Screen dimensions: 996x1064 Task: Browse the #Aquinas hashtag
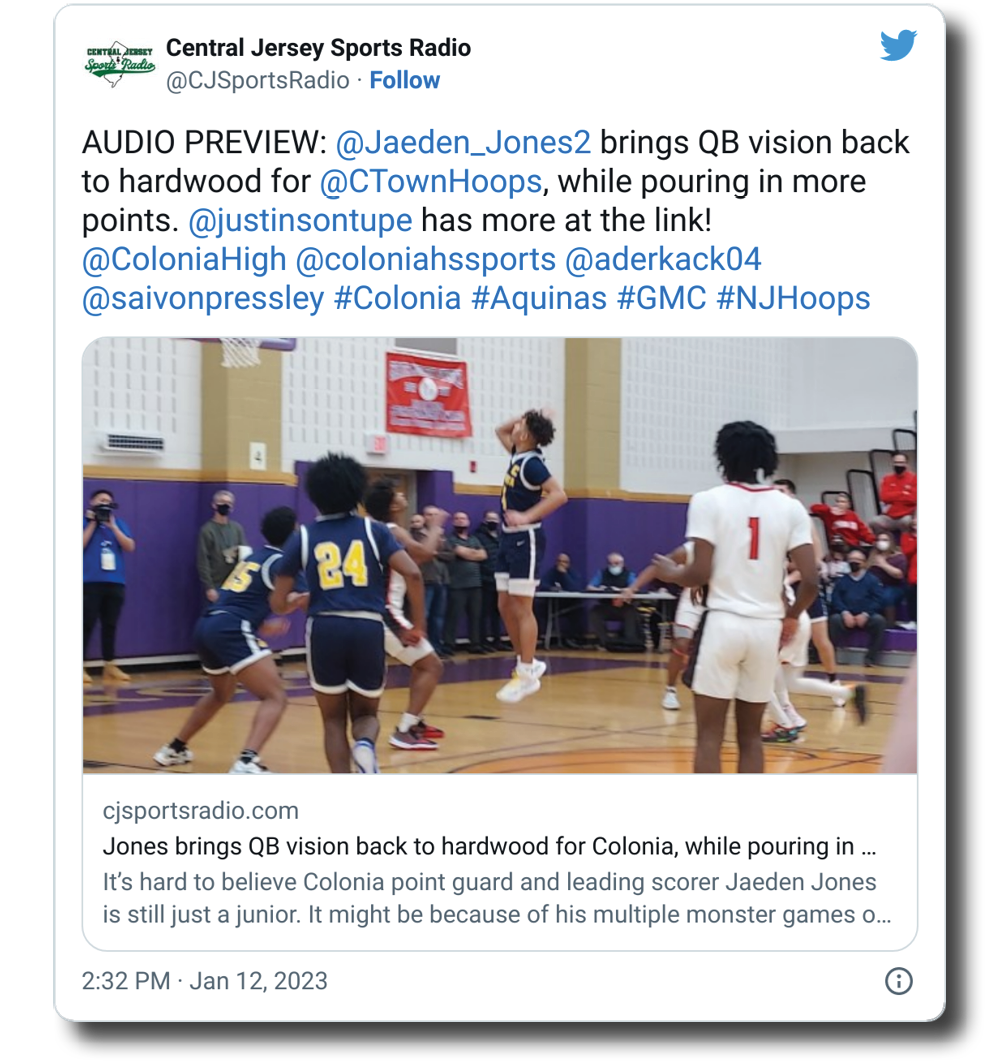(539, 299)
